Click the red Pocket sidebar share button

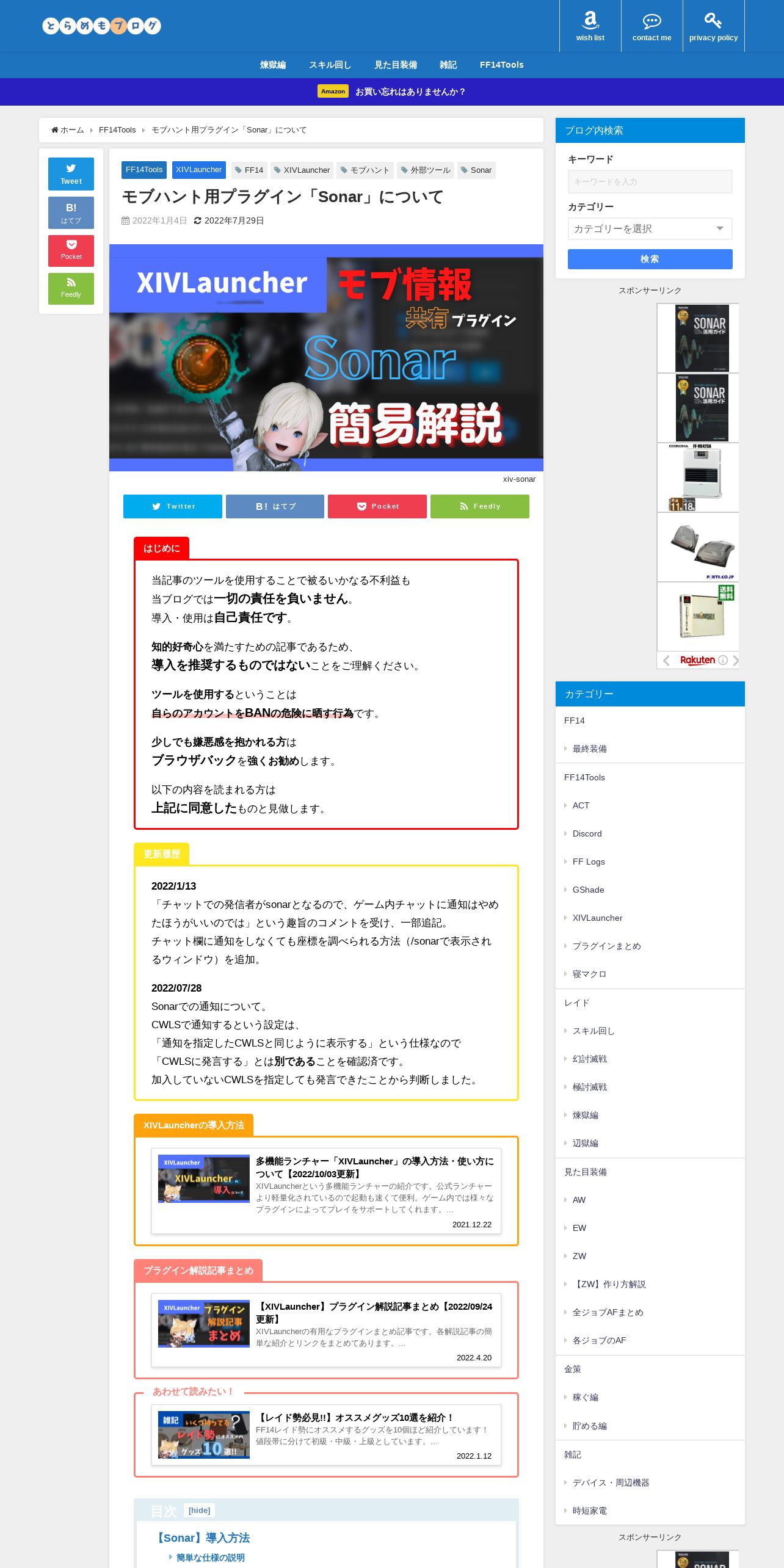point(71,250)
